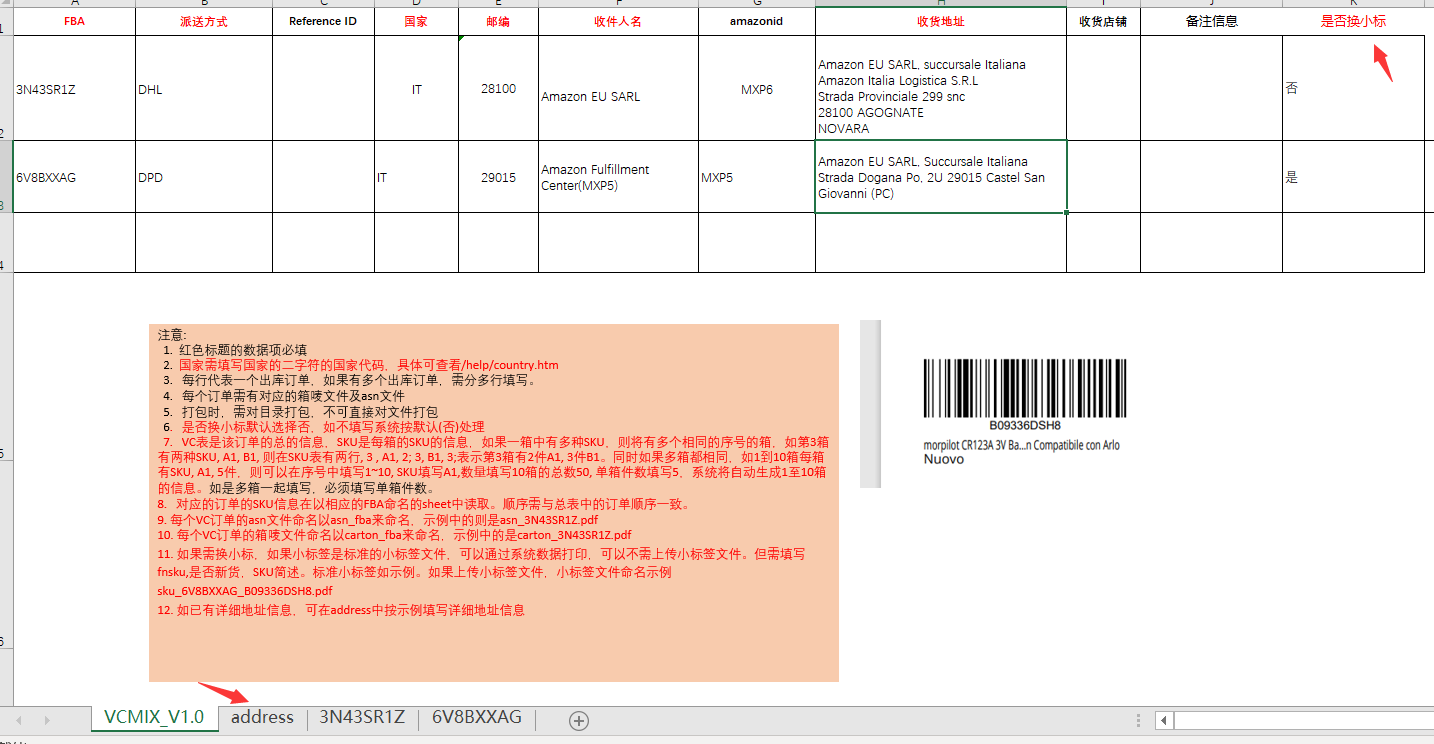Select the orange 注意 notes text box
Screen dimensions: 1434x744
(x=494, y=503)
